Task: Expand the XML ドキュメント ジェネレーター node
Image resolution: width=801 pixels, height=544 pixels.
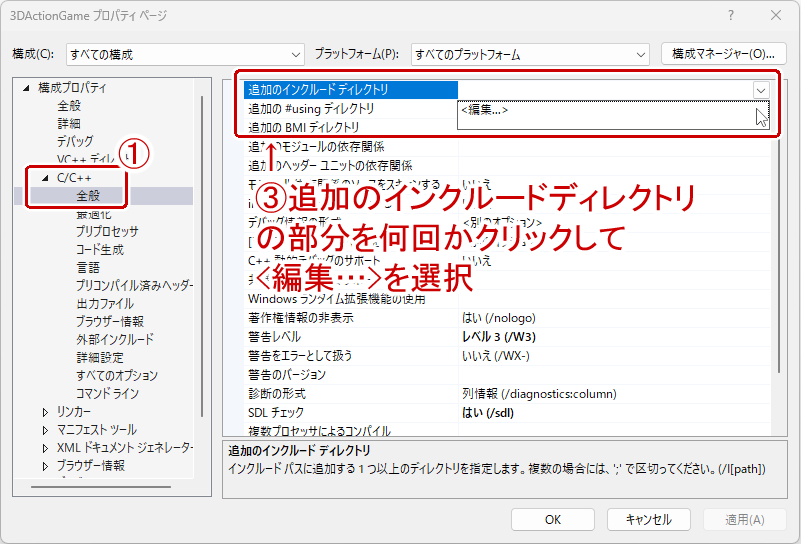Action: [x=45, y=448]
